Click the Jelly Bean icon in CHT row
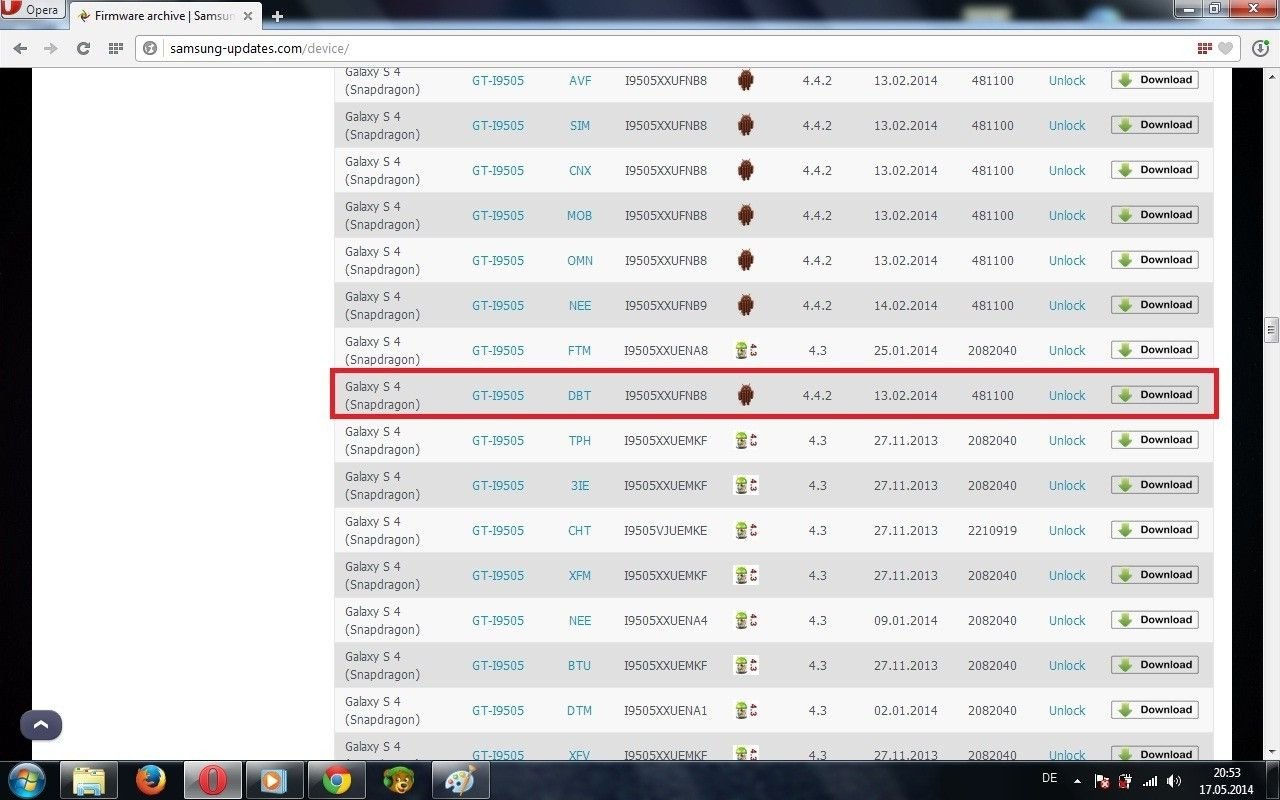Image resolution: width=1280 pixels, height=800 pixels. click(x=746, y=530)
